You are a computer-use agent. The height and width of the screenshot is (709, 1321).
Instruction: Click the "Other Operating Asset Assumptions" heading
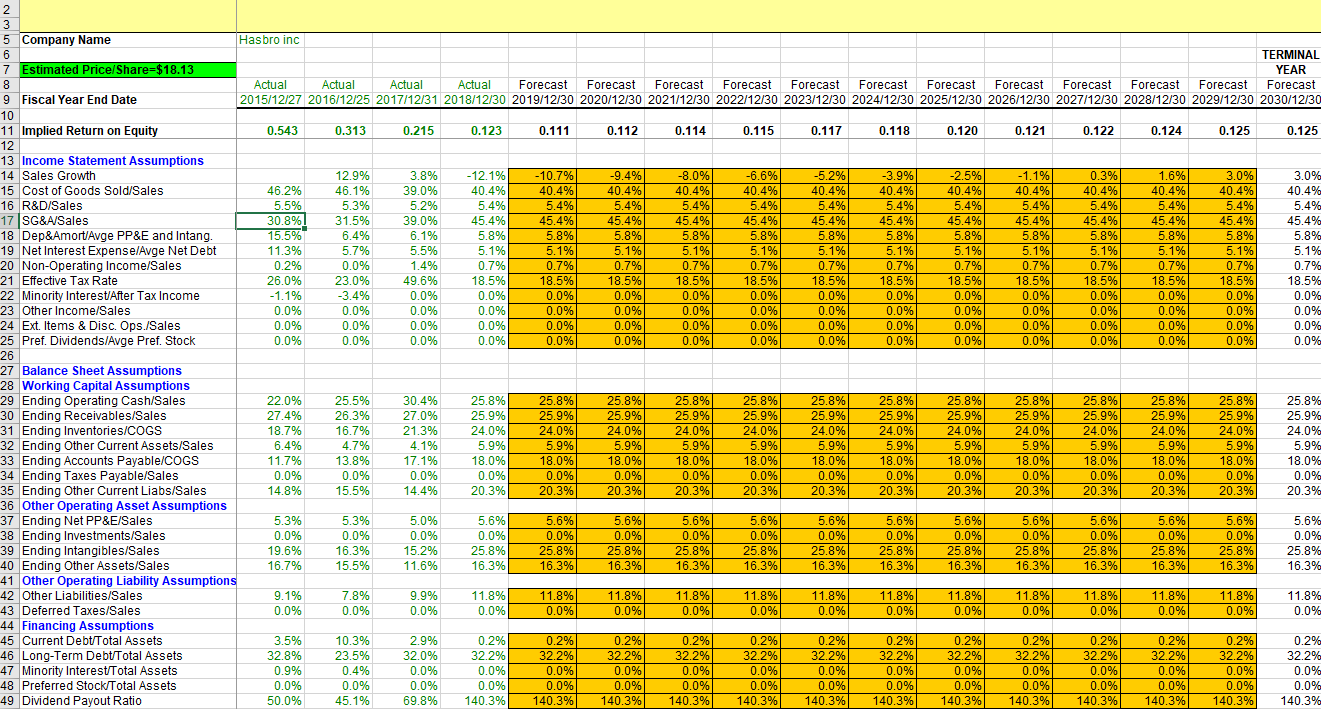(125, 505)
